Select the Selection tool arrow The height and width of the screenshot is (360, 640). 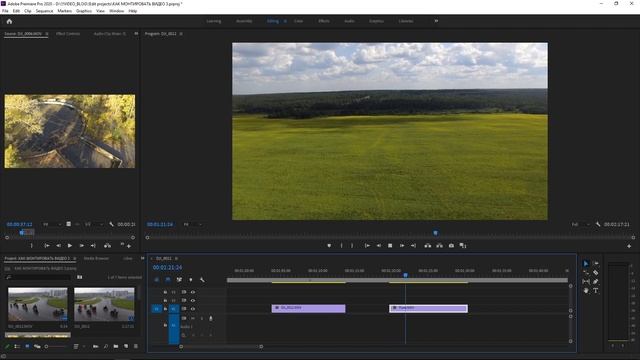coord(586,264)
